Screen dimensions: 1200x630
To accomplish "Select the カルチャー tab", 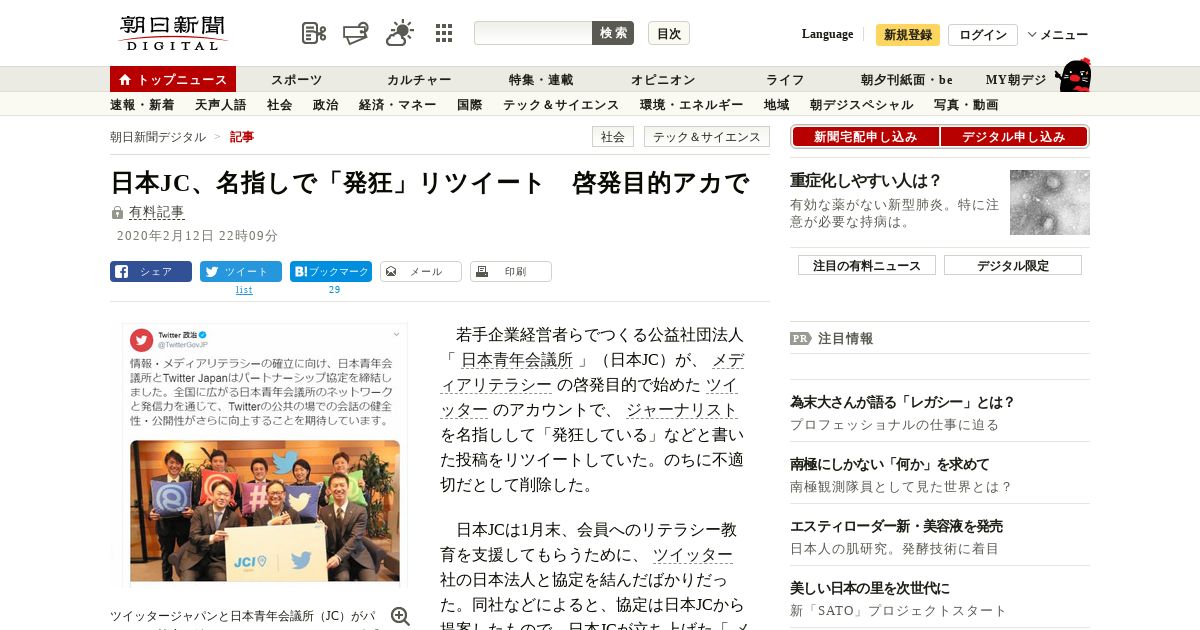I will tap(419, 79).
